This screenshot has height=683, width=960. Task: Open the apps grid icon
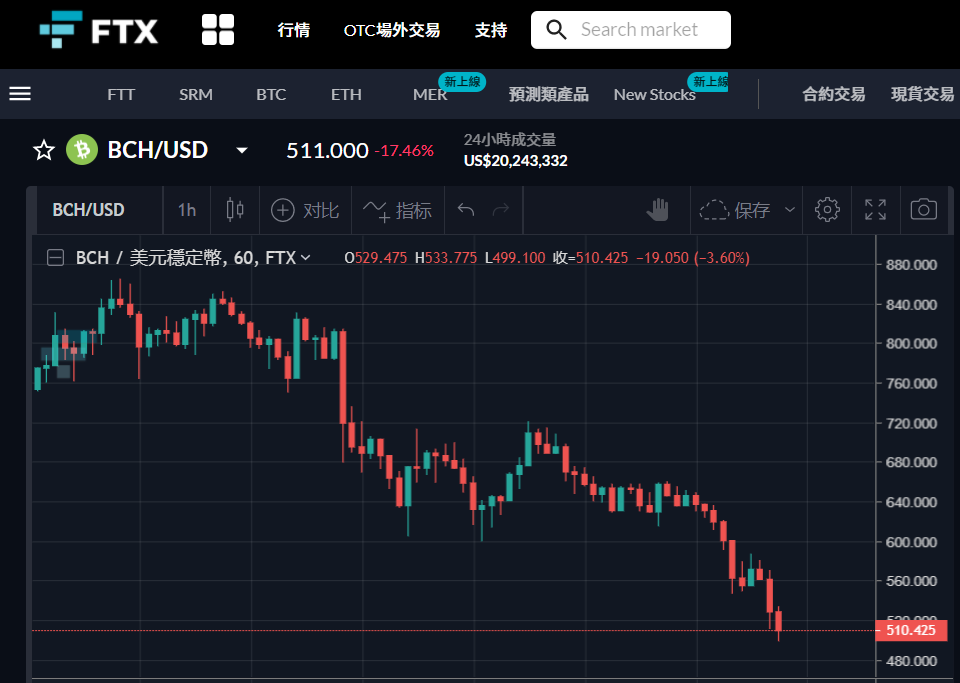pos(218,30)
